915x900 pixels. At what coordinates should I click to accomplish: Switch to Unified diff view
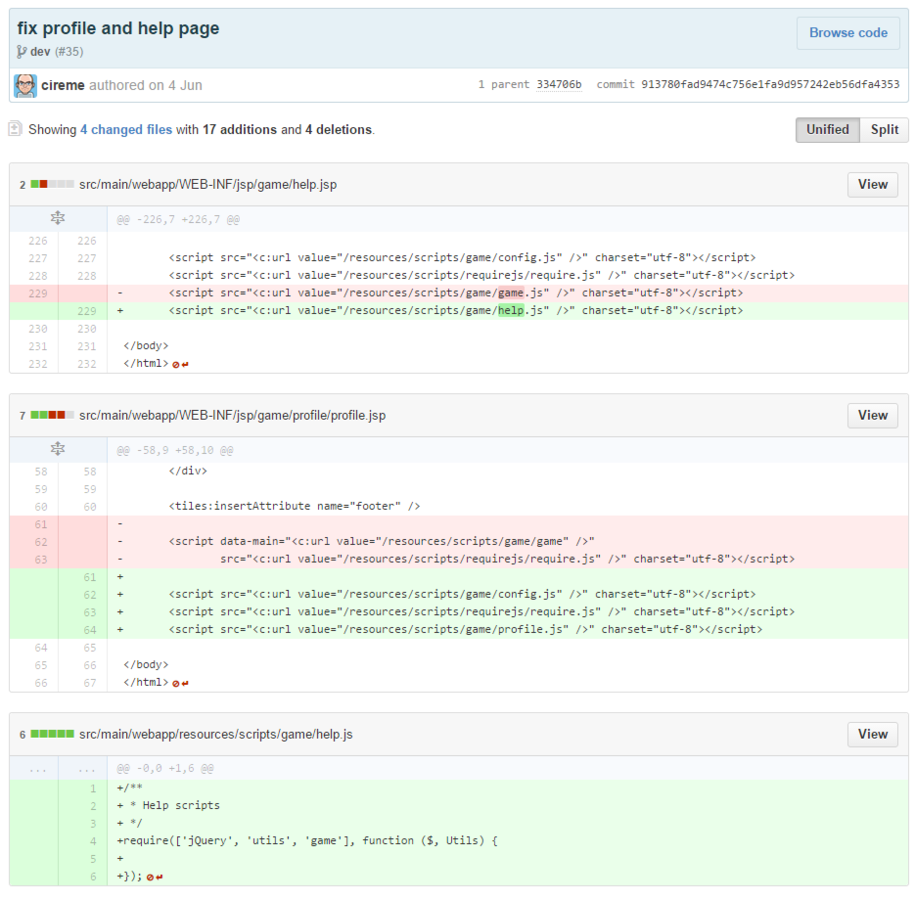[x=827, y=130]
